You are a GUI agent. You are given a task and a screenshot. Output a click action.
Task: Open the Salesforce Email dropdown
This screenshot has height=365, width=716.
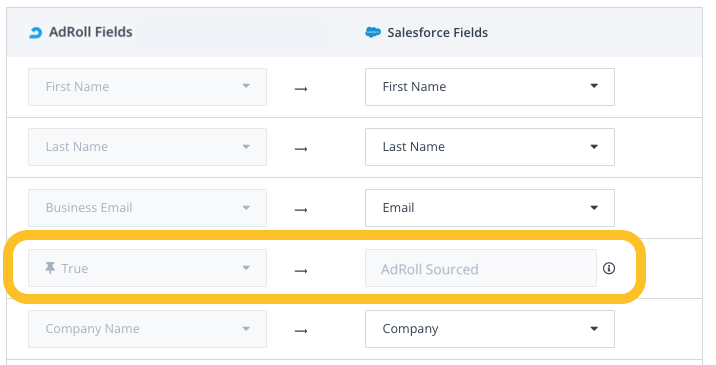tap(490, 208)
